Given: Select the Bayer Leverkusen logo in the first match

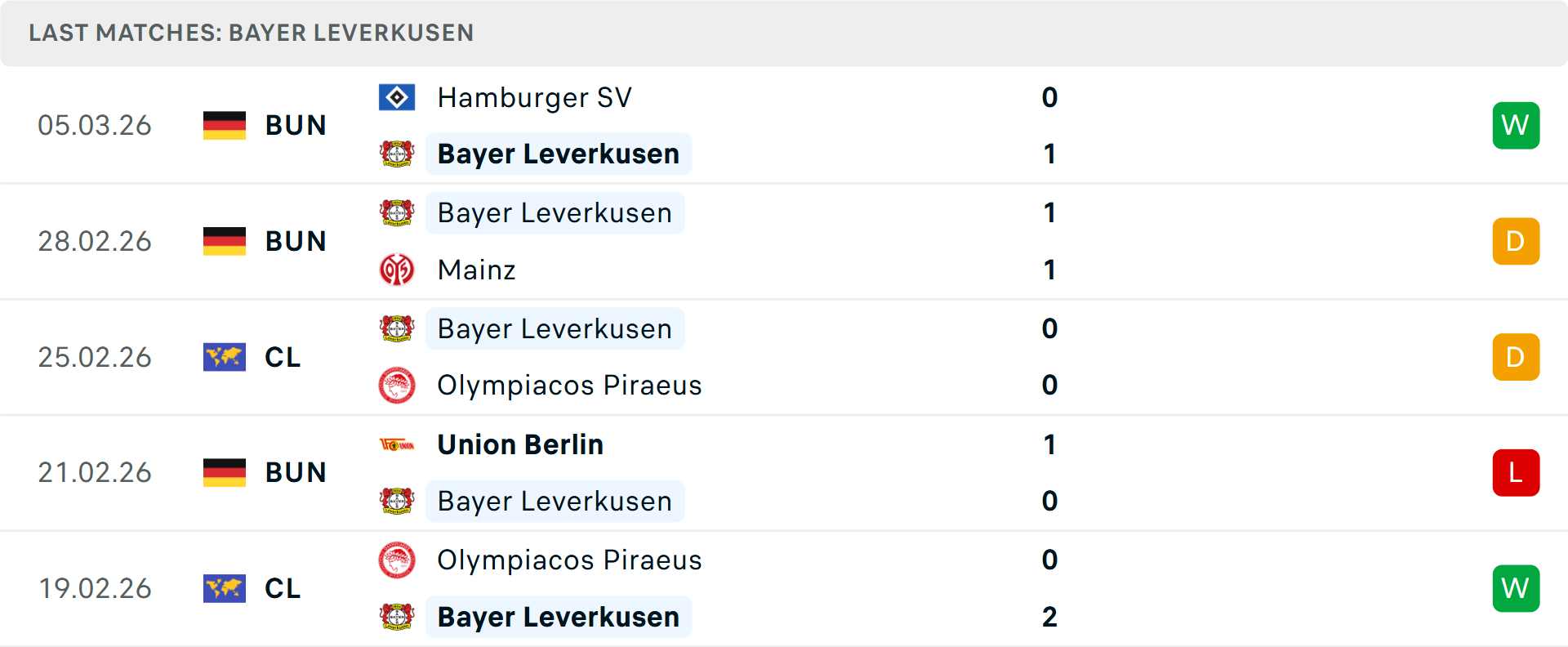Looking at the screenshot, I should (x=397, y=154).
